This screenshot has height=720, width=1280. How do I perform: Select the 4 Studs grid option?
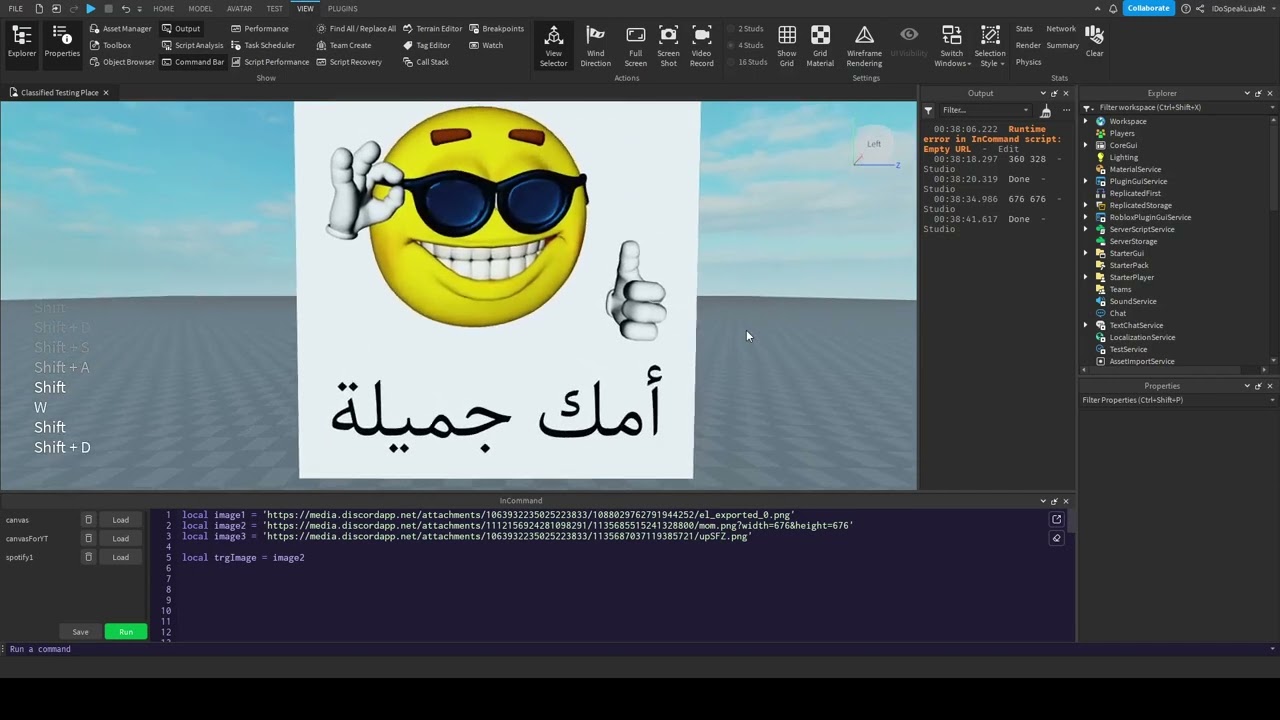pos(746,45)
